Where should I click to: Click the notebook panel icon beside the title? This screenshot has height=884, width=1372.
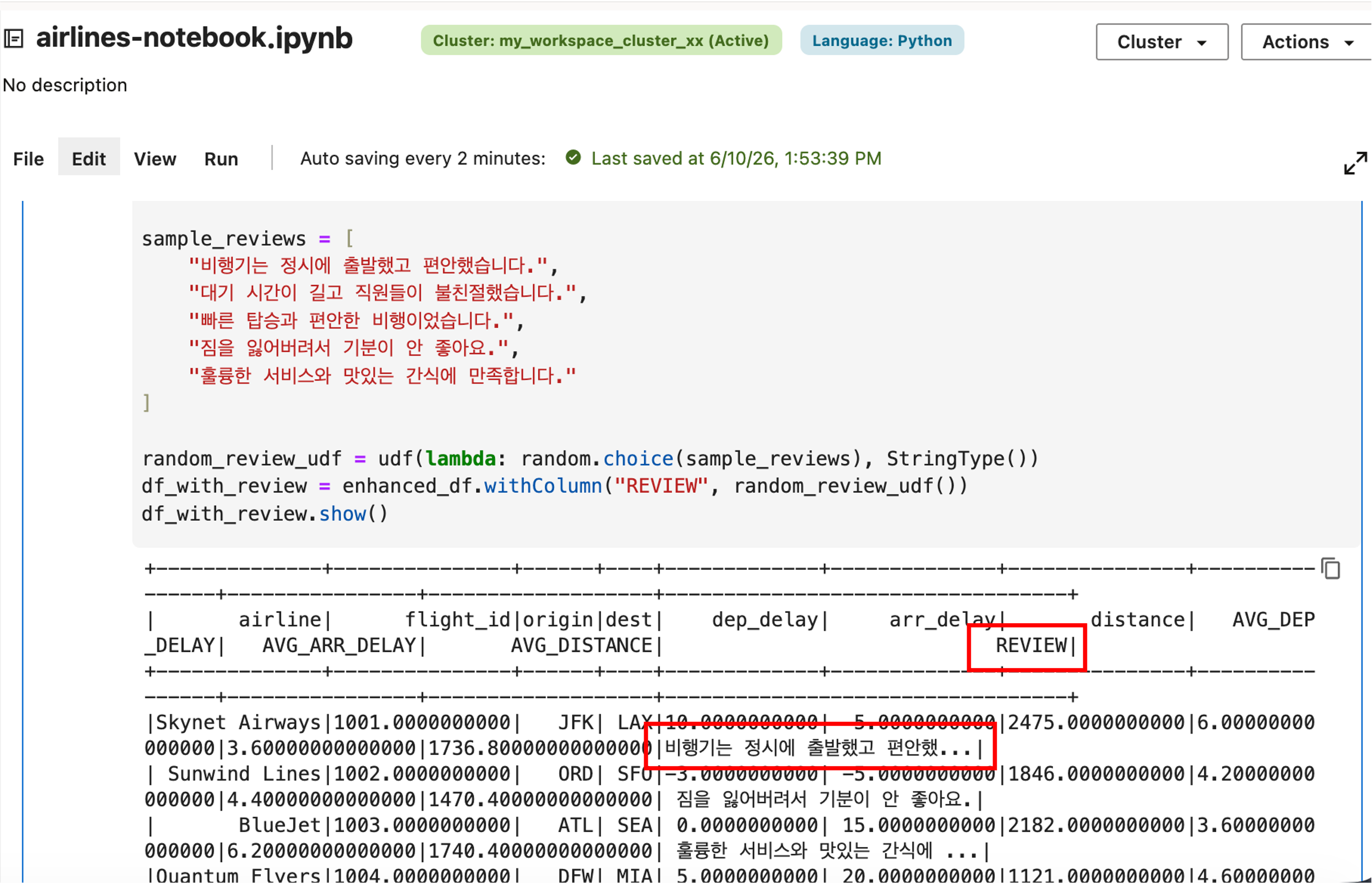(x=13, y=38)
